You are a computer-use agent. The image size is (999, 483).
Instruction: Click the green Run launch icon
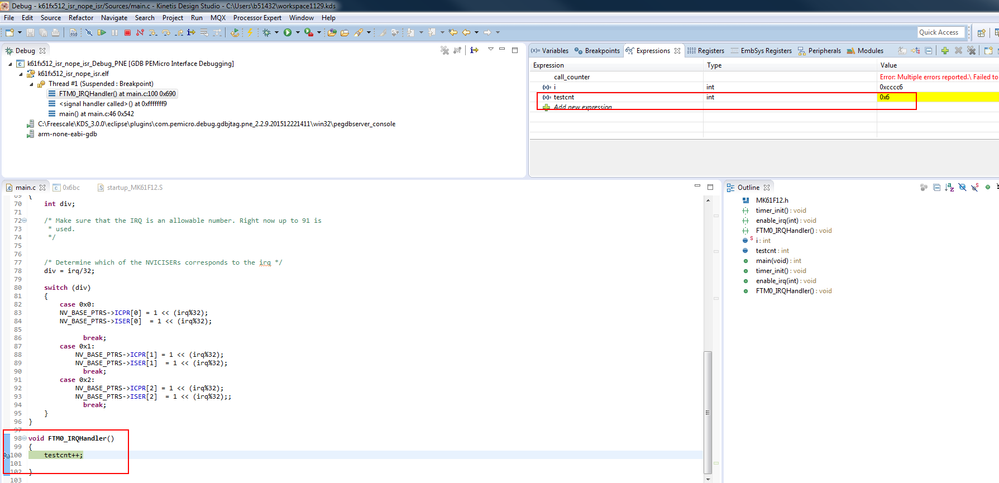287,32
